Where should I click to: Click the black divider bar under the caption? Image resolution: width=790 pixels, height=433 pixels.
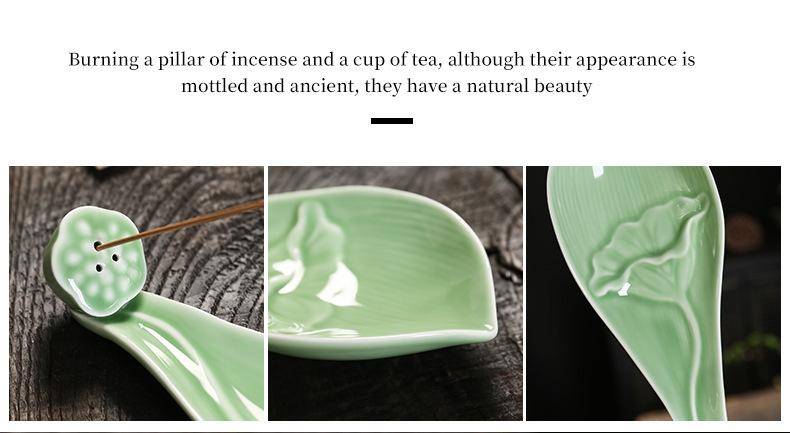[x=392, y=121]
